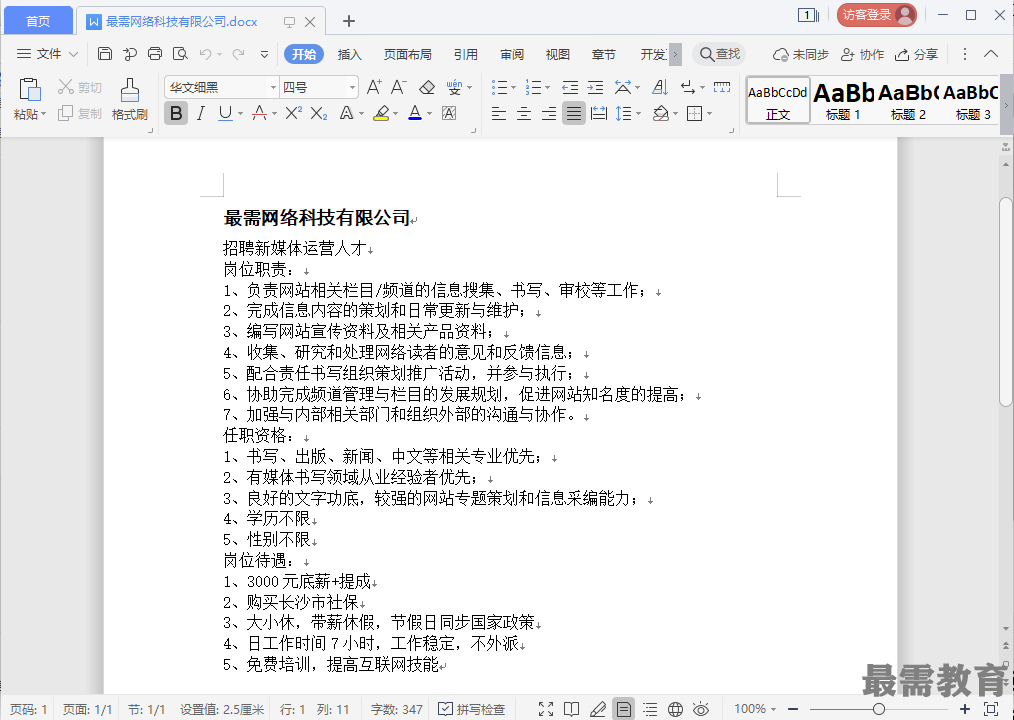Switch to reading layout in status bar

point(572,709)
